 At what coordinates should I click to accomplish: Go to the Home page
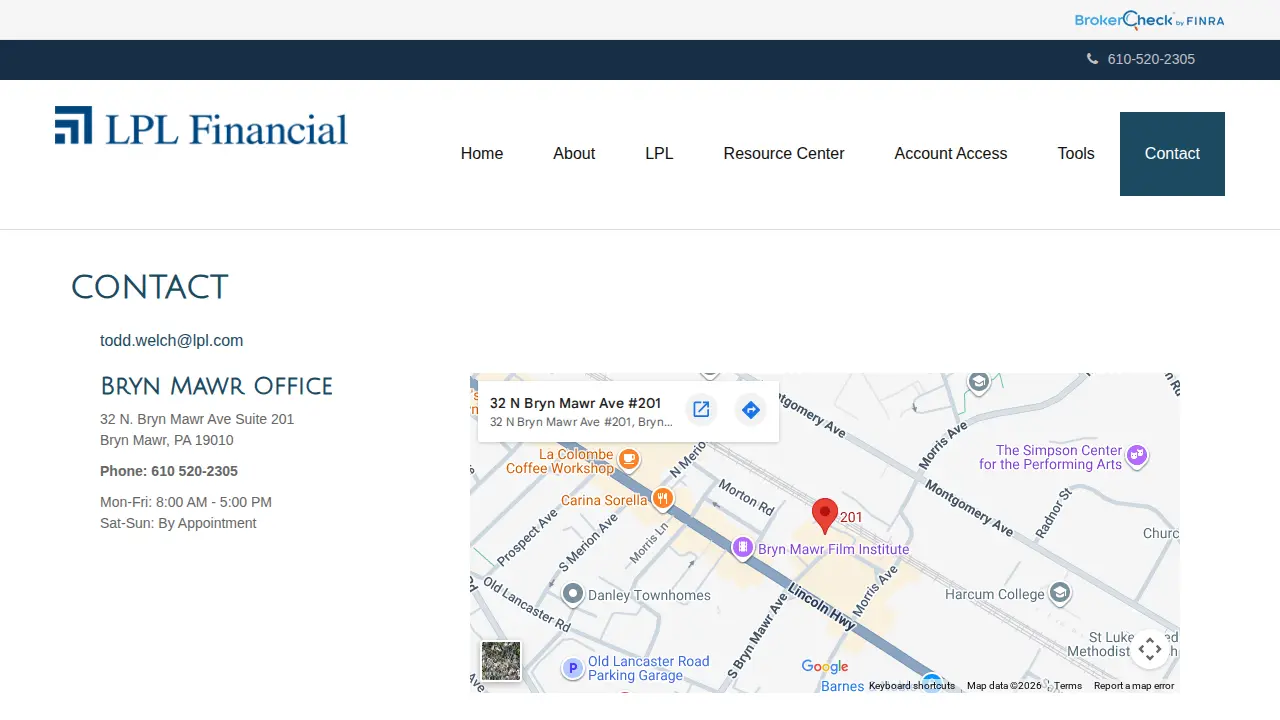click(482, 153)
